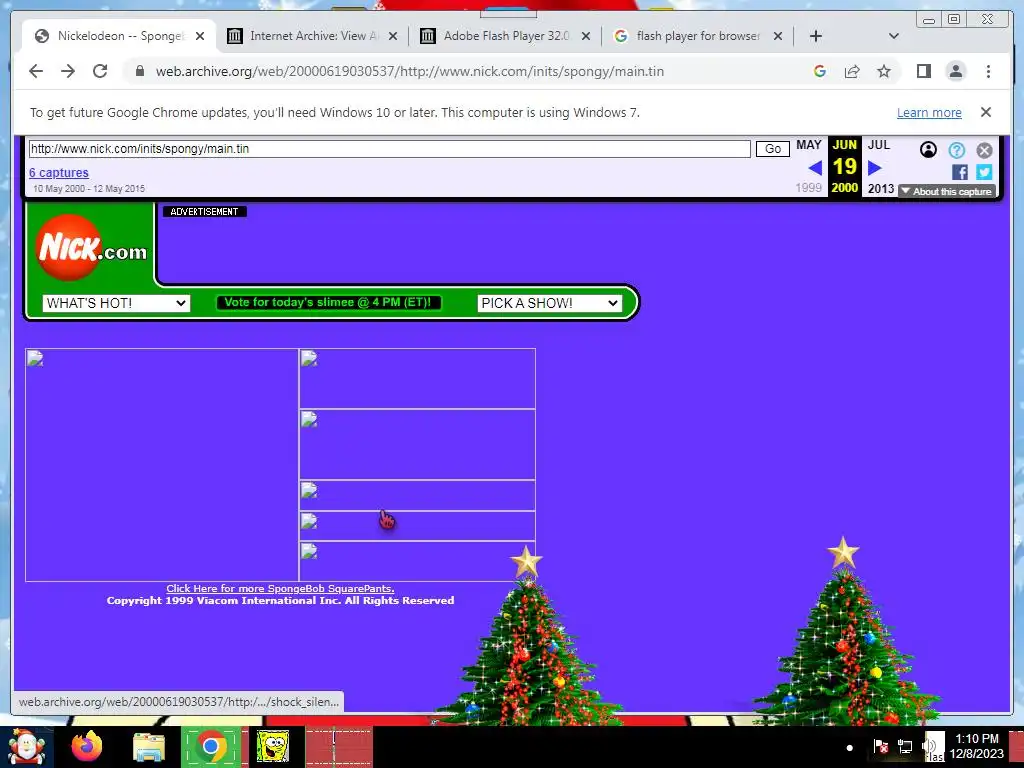1024x768 pixels.
Task: Click the Wayback Machine URL input field
Action: pyautogui.click(x=389, y=149)
